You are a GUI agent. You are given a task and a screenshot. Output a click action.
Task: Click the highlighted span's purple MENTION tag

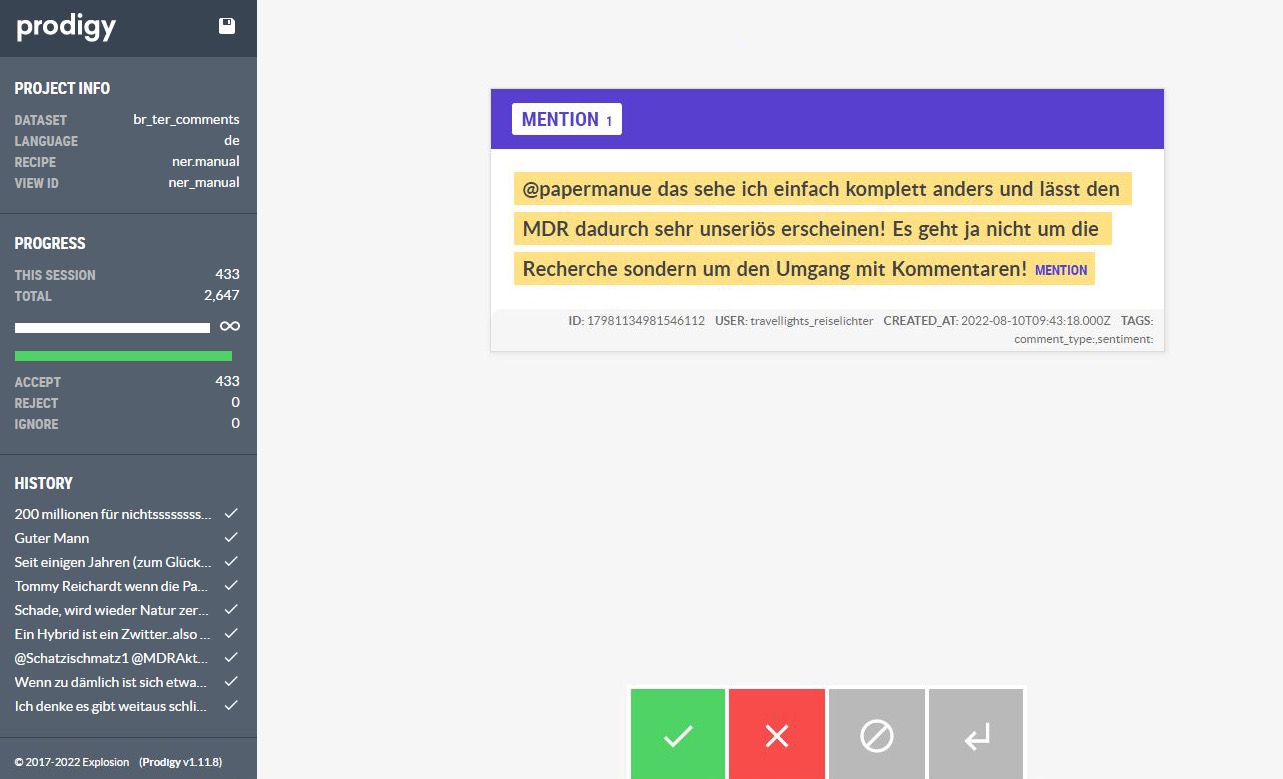(x=1061, y=270)
